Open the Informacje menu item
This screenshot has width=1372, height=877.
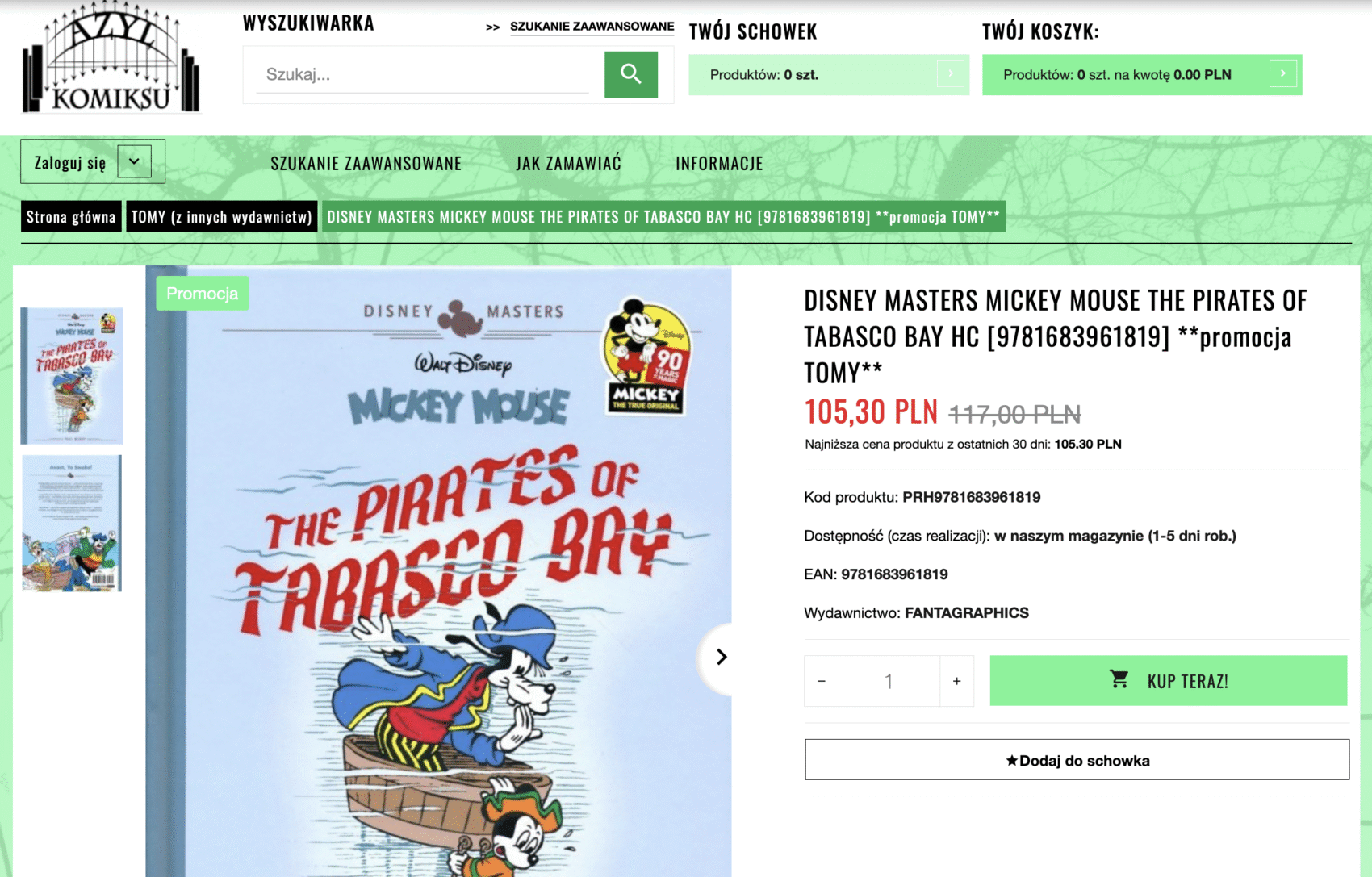(x=719, y=163)
